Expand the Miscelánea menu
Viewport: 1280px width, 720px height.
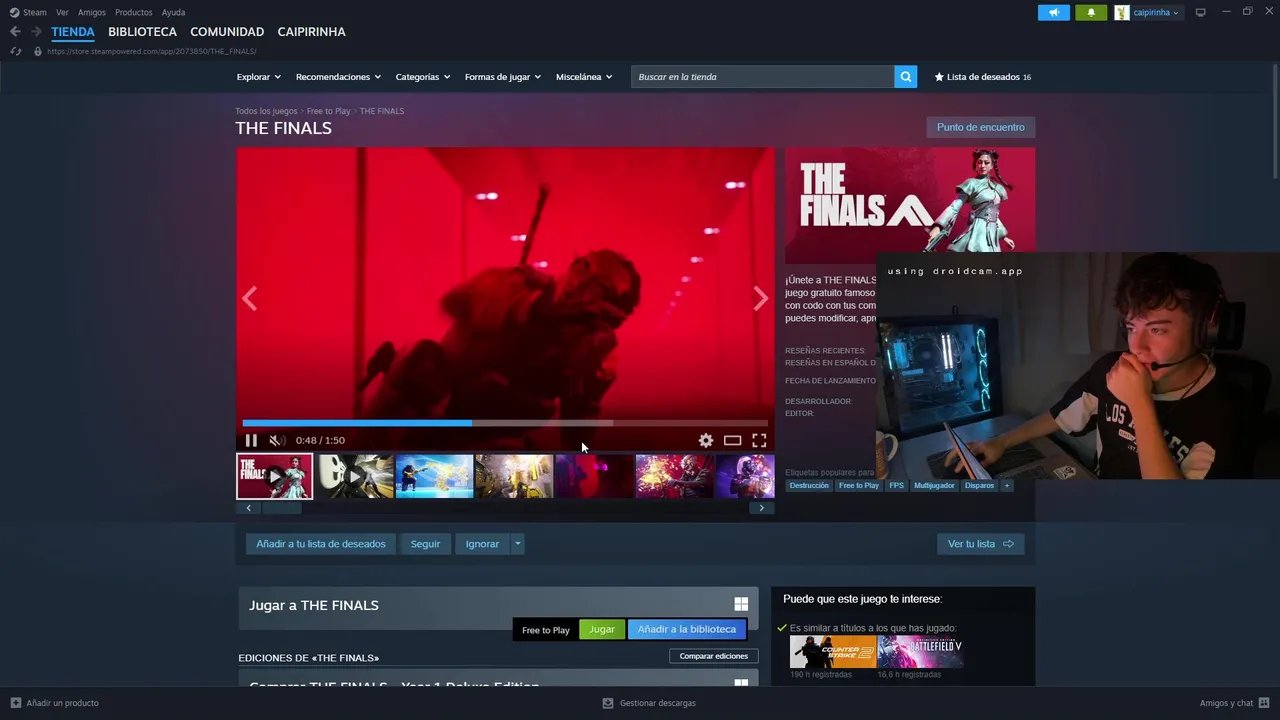pos(584,77)
